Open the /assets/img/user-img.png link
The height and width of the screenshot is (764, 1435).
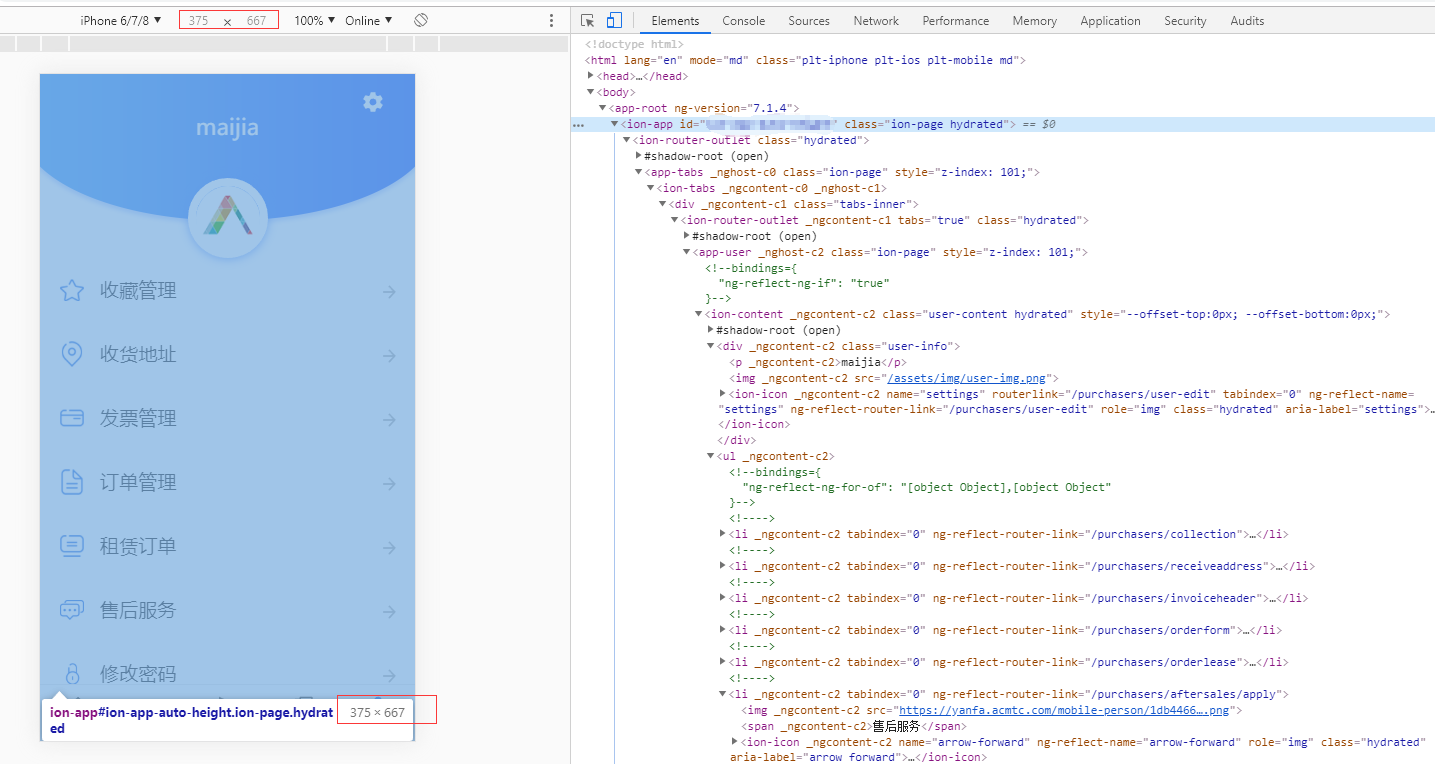tap(966, 378)
